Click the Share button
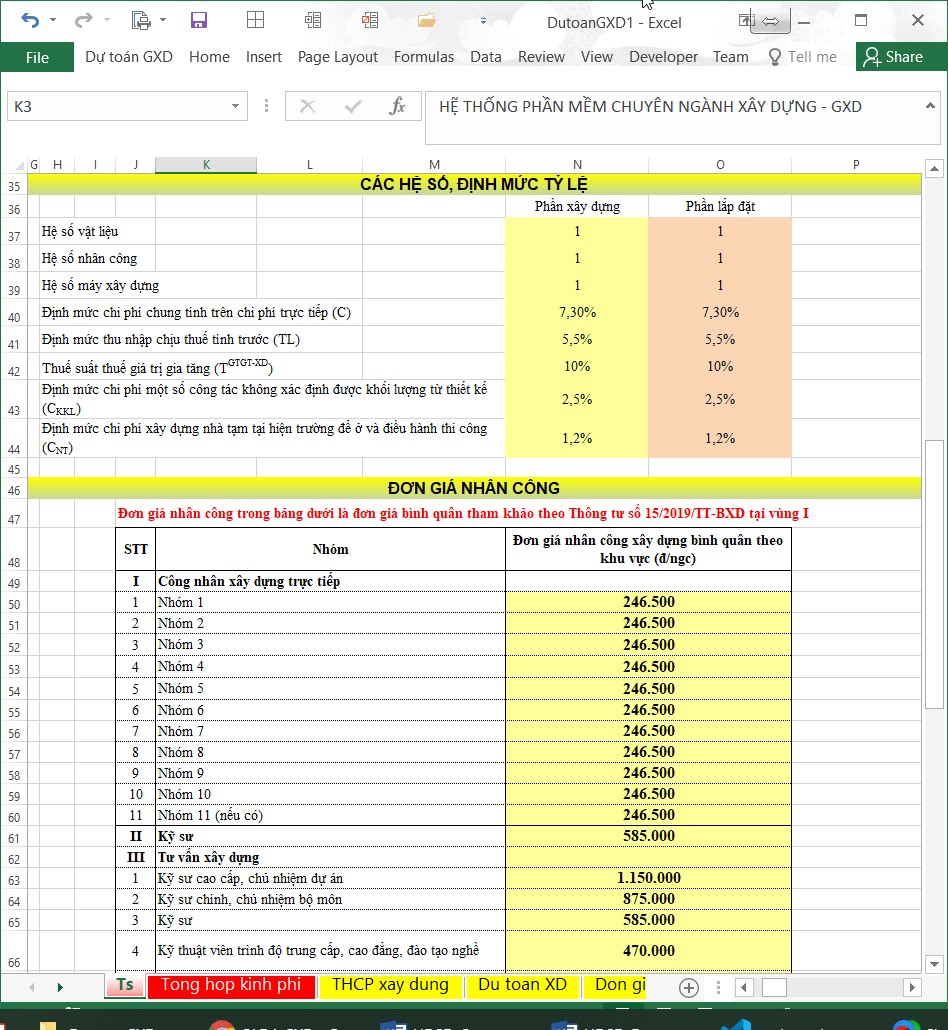This screenshot has width=948, height=1030. point(894,57)
